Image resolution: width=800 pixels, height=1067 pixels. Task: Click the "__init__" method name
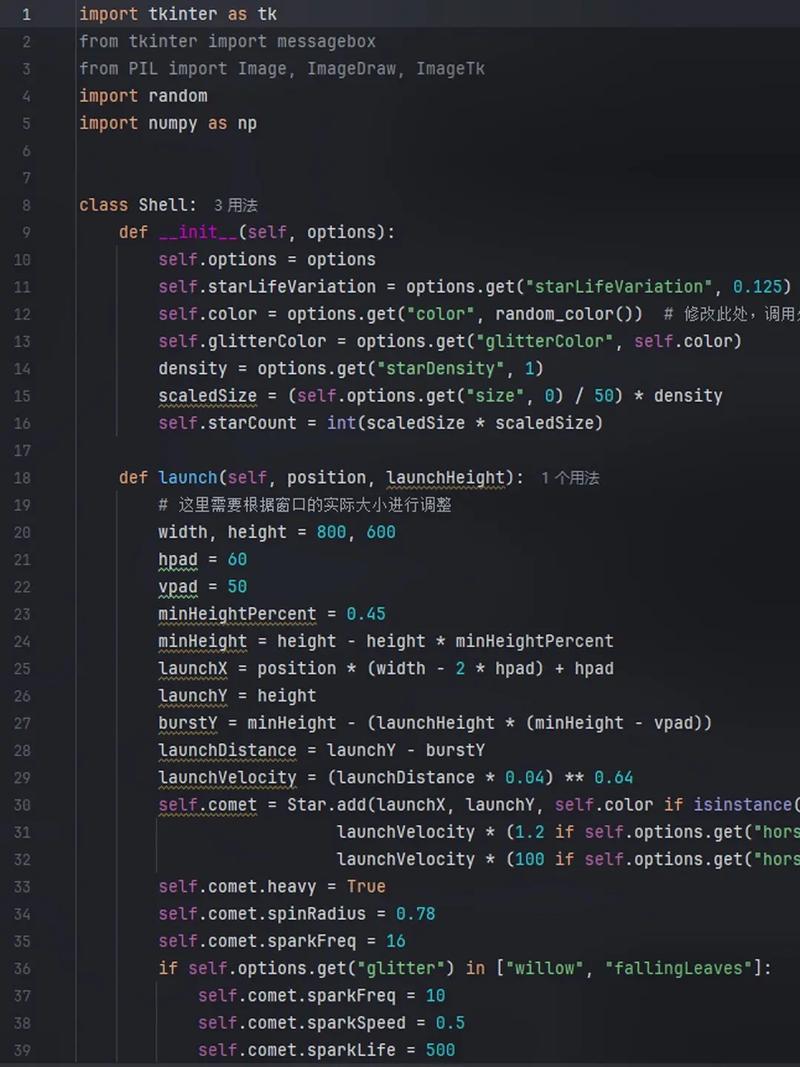[x=197, y=232]
